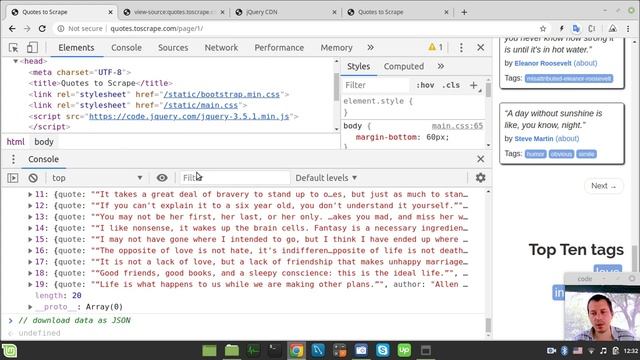The height and width of the screenshot is (360, 640).
Task: Open /static/bootstrap.min.css link
Action: tap(222, 94)
